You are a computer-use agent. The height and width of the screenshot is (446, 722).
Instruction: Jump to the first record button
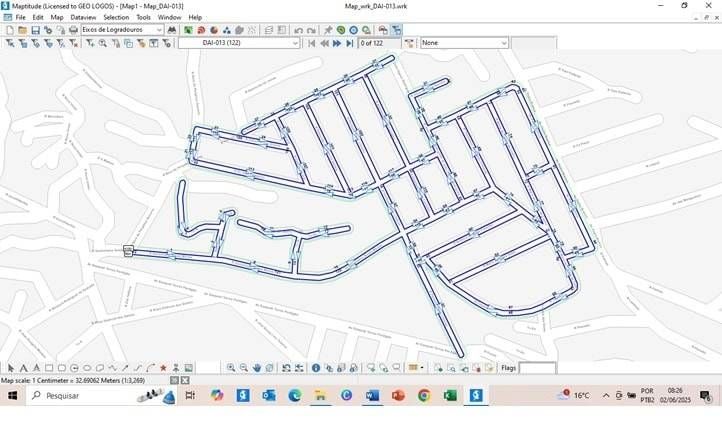click(x=312, y=43)
